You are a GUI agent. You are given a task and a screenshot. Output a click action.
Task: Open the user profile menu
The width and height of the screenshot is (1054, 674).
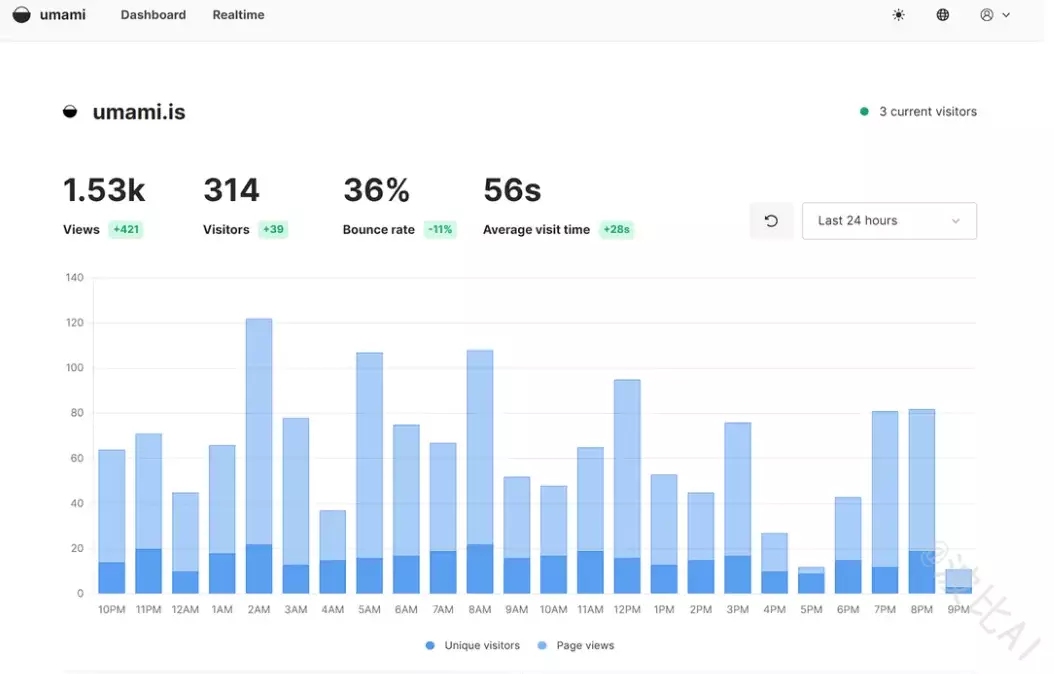click(x=995, y=15)
